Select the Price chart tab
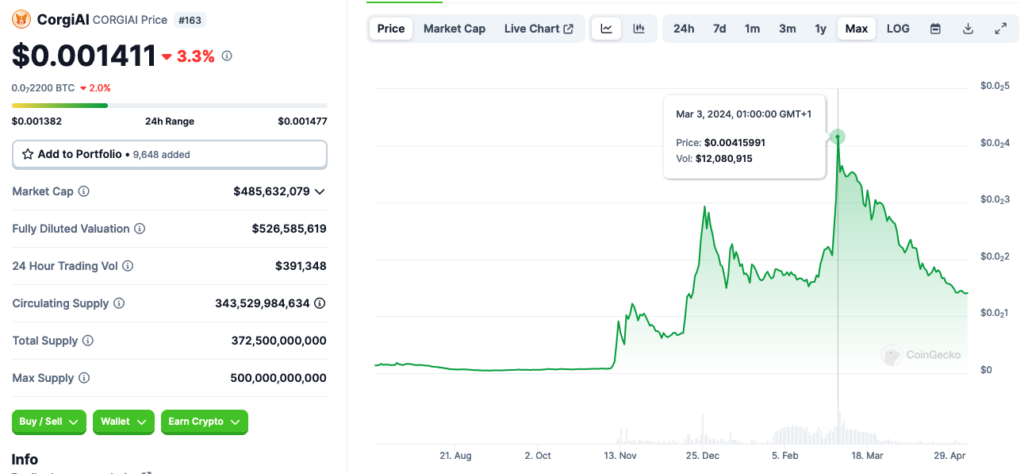Image resolution: width=1024 pixels, height=474 pixels. pos(391,29)
